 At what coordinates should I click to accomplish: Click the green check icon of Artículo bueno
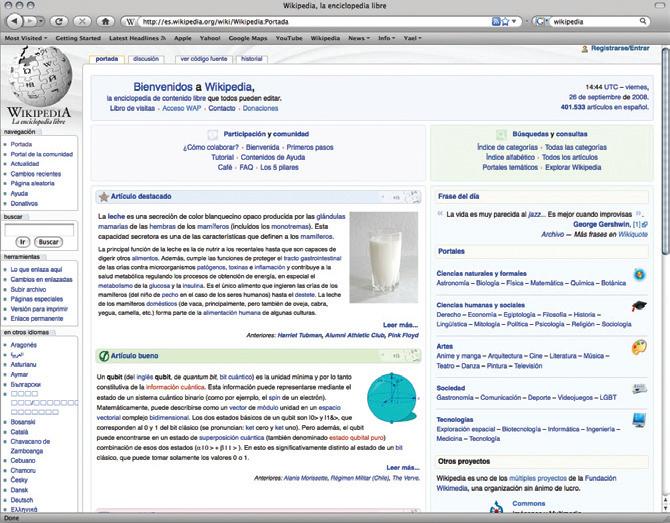point(103,356)
